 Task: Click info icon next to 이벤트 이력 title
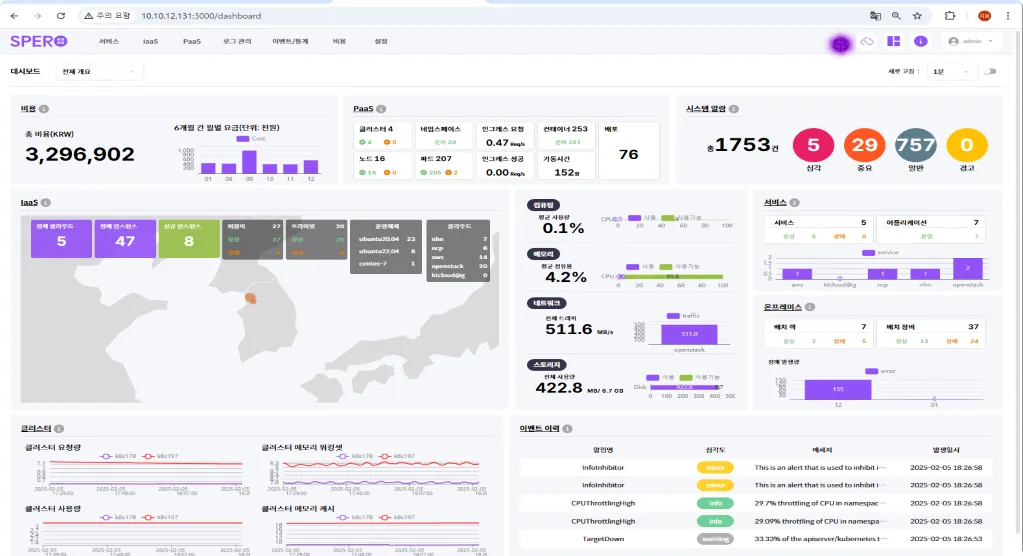tap(567, 429)
